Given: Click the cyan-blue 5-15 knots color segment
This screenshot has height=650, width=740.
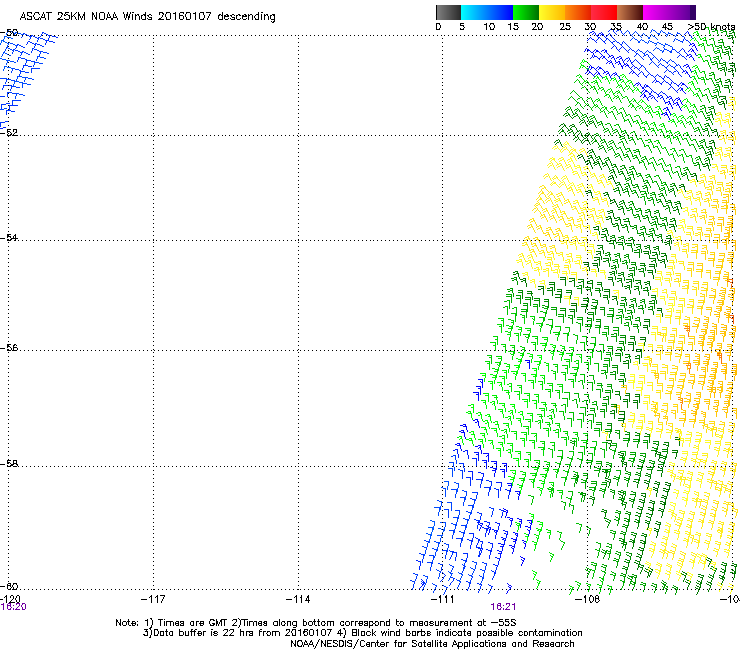Looking at the screenshot, I should [x=487, y=12].
